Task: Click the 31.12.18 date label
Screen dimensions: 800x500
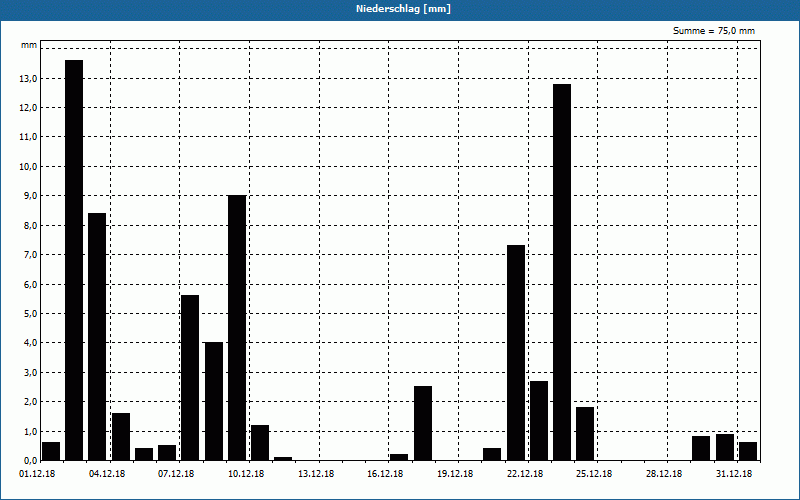Action: point(734,474)
